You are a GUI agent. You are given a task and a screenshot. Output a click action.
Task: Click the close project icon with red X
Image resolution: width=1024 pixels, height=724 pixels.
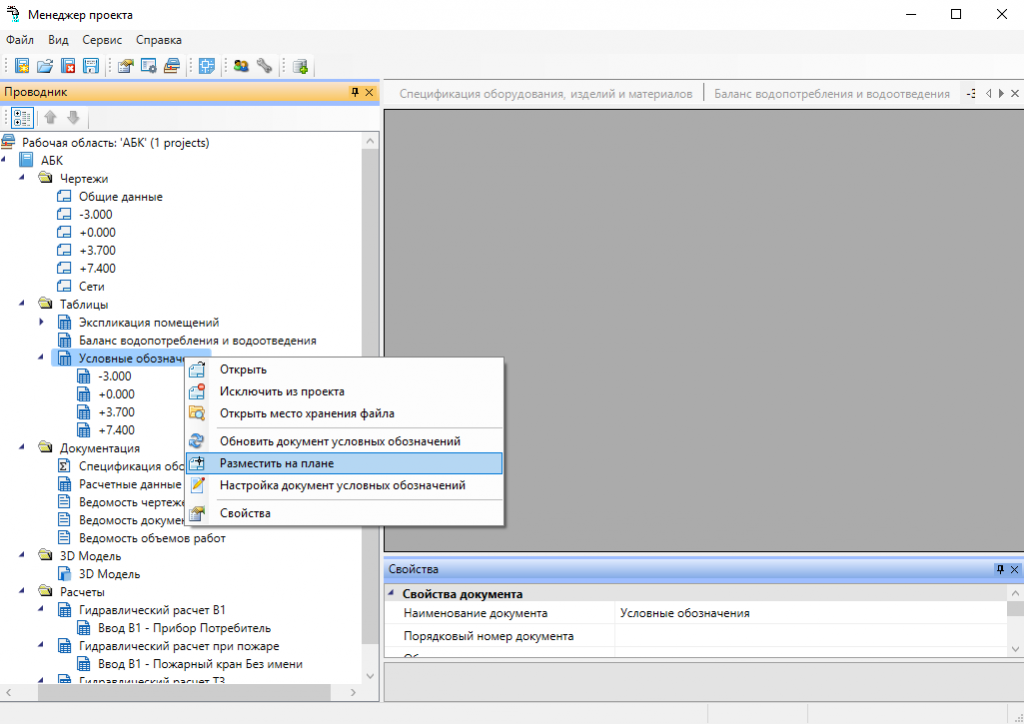point(68,67)
